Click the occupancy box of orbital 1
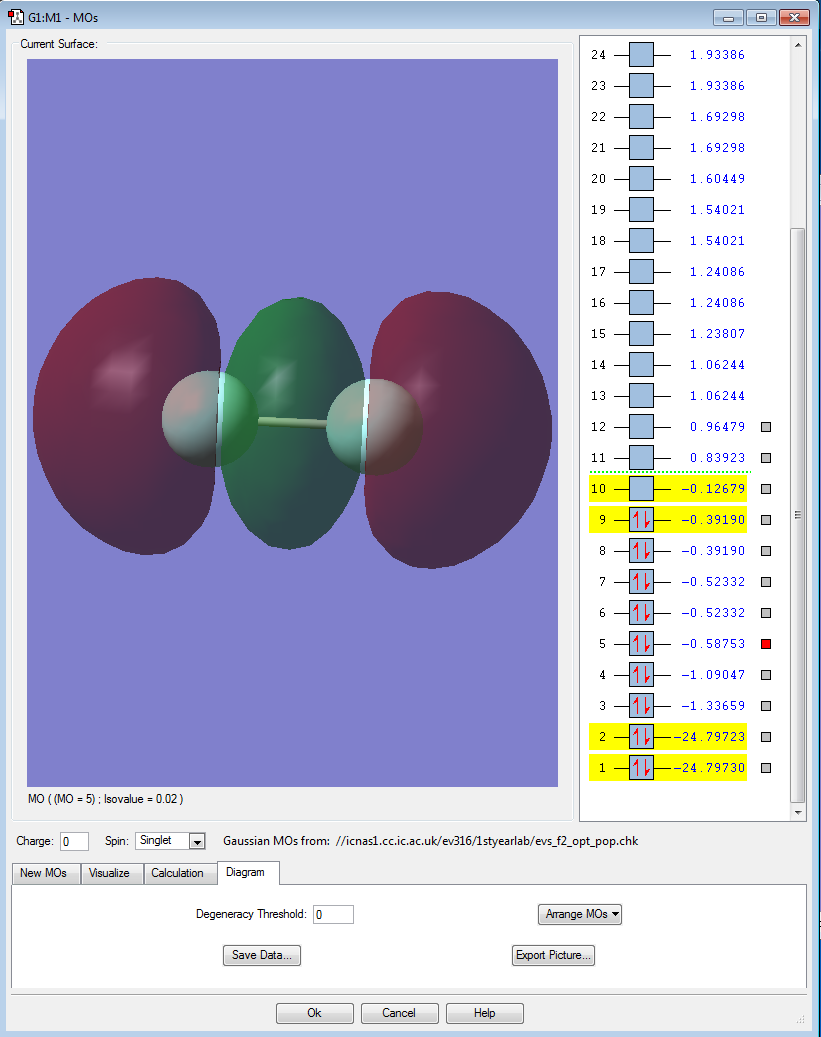Viewport: 821px width, 1037px height. click(x=641, y=768)
